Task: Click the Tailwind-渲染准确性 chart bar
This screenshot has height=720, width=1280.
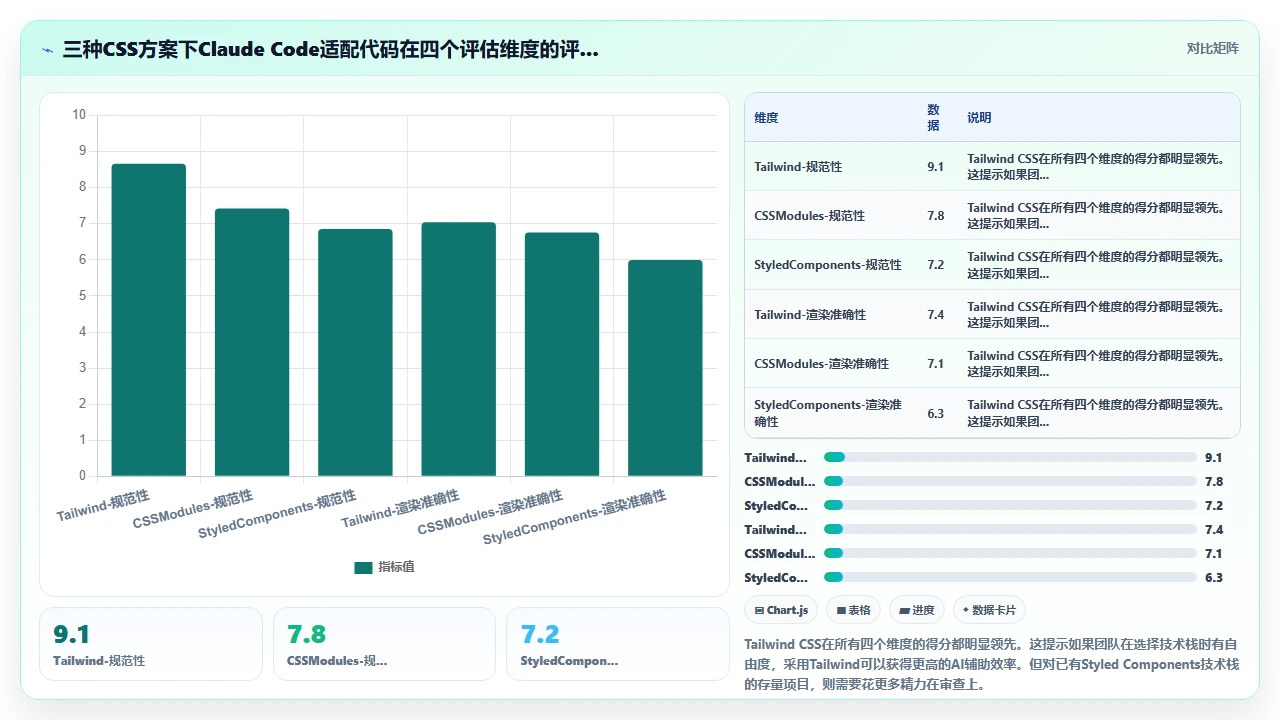Action: 458,349
